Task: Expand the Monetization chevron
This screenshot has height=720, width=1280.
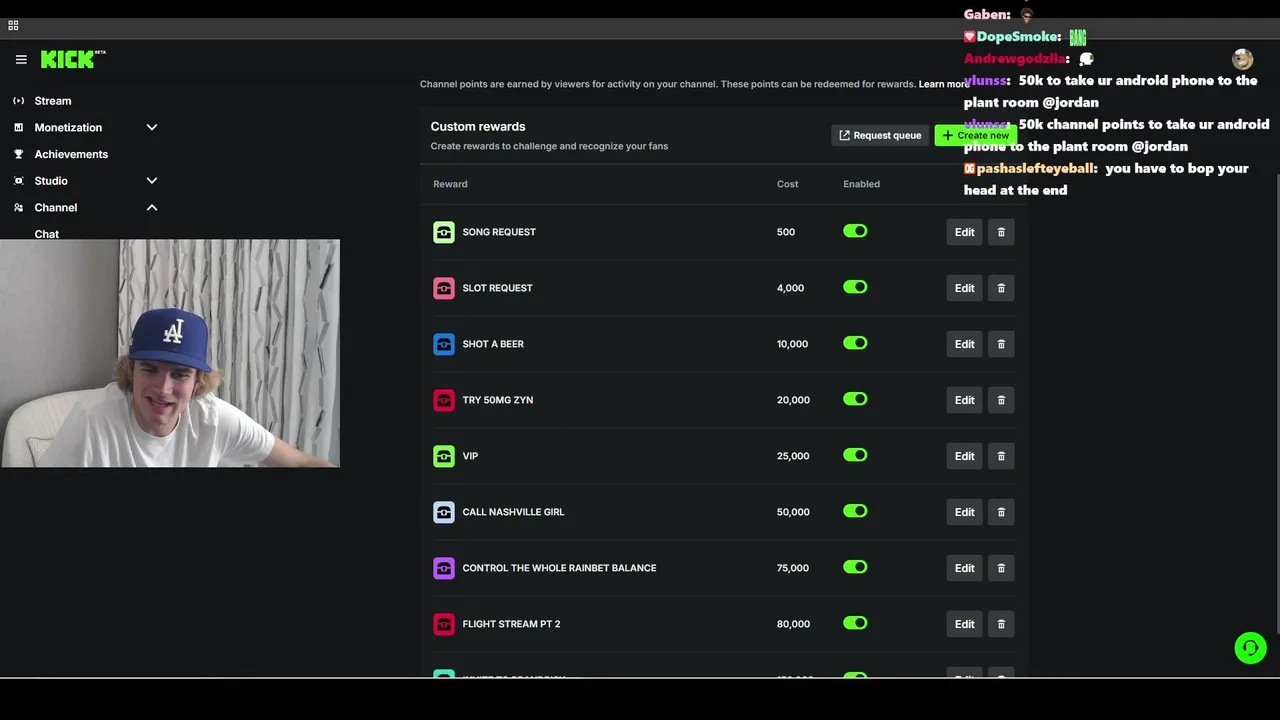Action: pyautogui.click(x=152, y=128)
